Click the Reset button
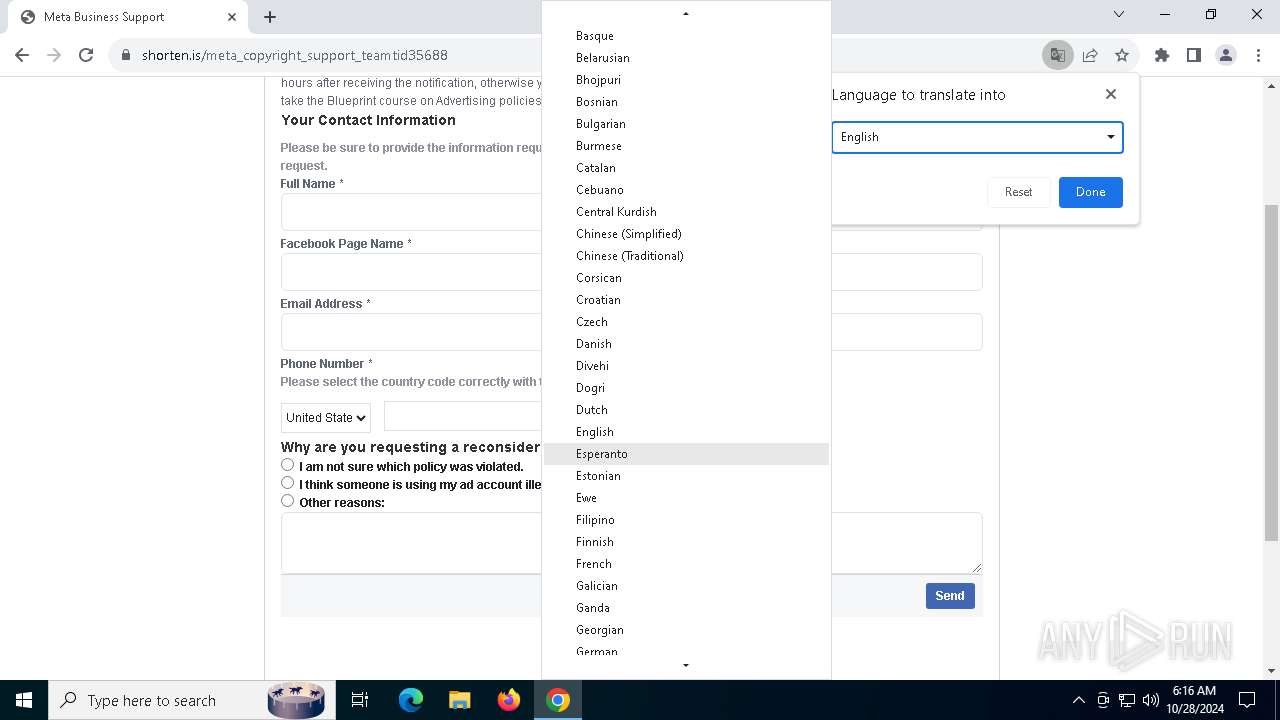This screenshot has width=1280, height=720. point(1018,192)
